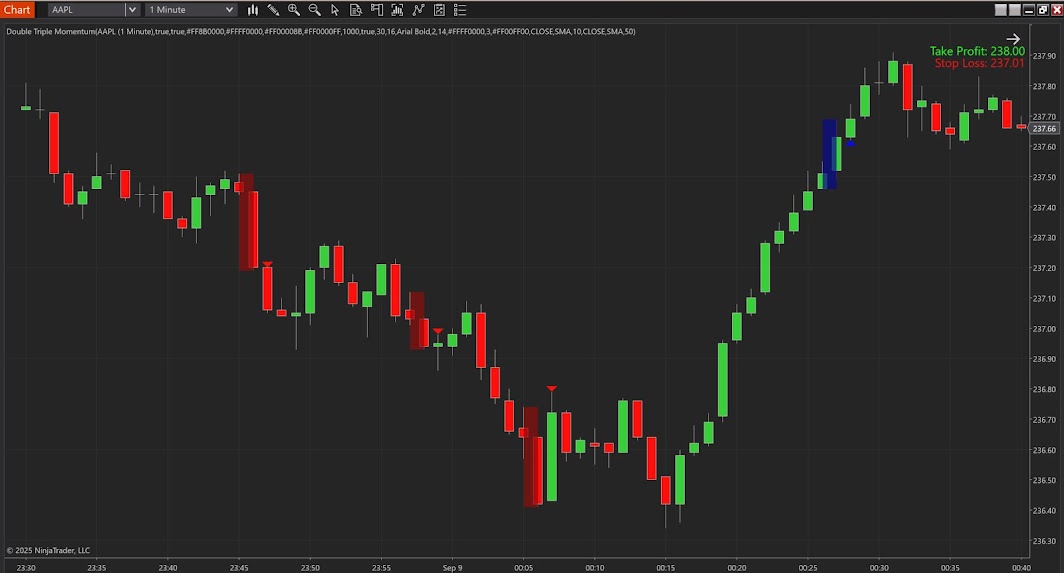Open the 1 Minute interval dropdown
The width and height of the screenshot is (1064, 573).
(x=191, y=10)
